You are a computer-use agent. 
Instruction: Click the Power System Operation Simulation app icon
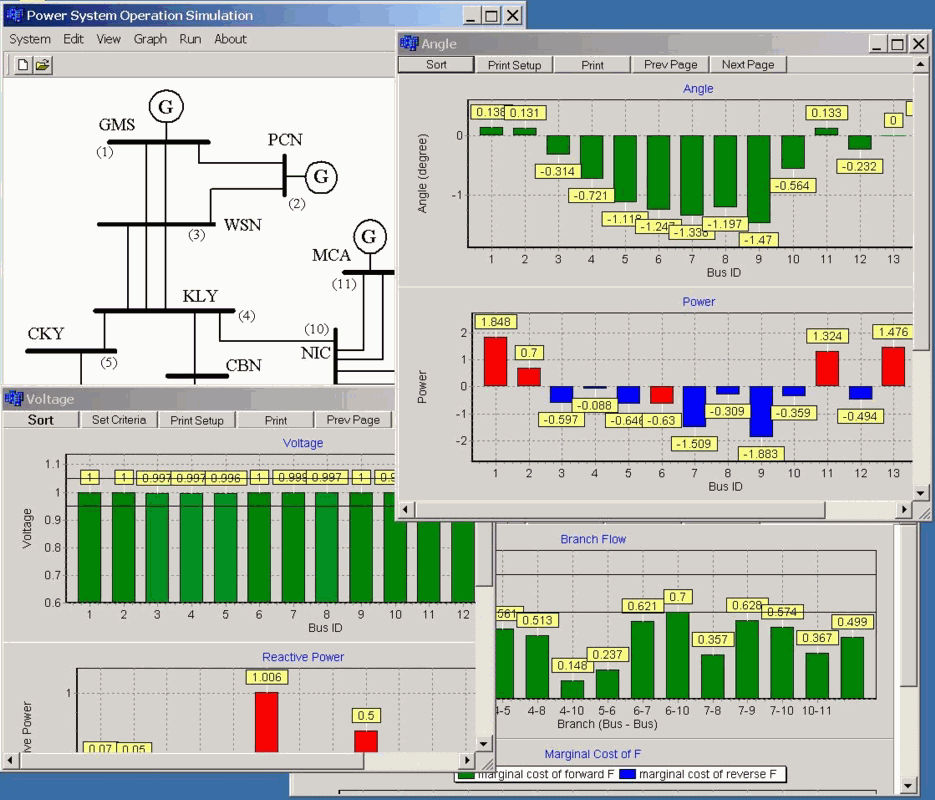click(14, 15)
